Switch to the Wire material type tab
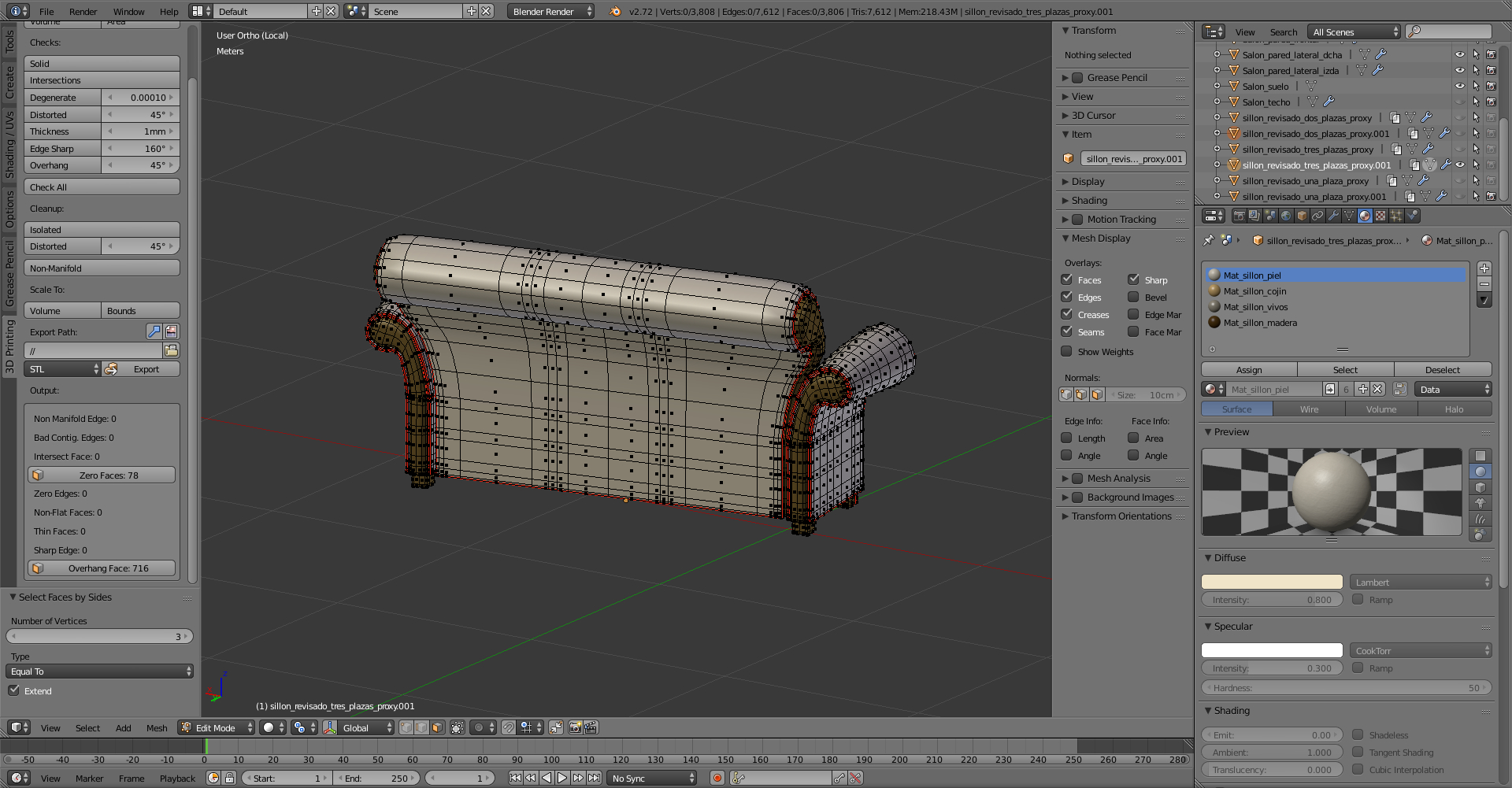The width and height of the screenshot is (1512, 788). click(1309, 409)
